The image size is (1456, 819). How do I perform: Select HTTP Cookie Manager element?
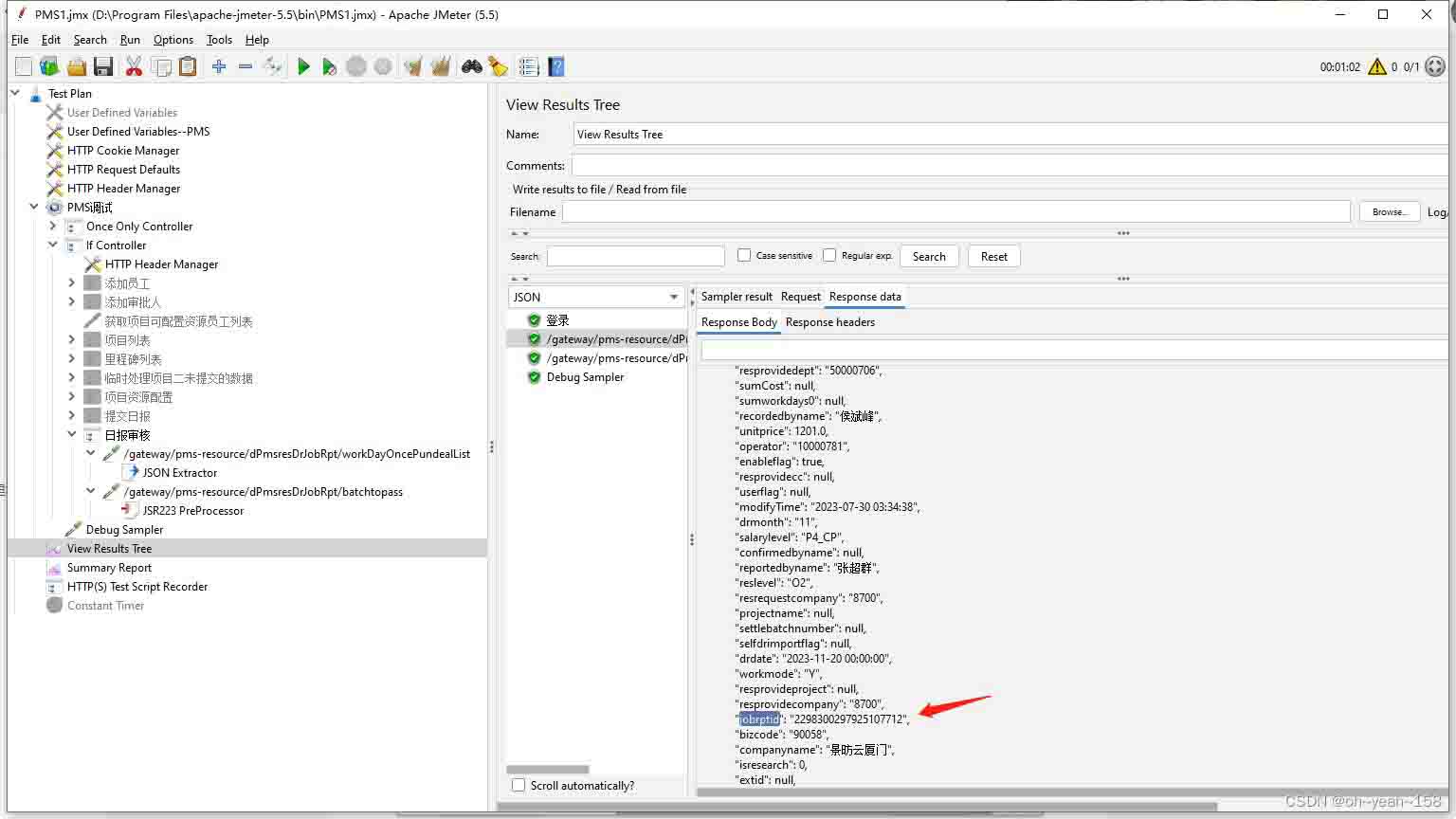tap(123, 150)
